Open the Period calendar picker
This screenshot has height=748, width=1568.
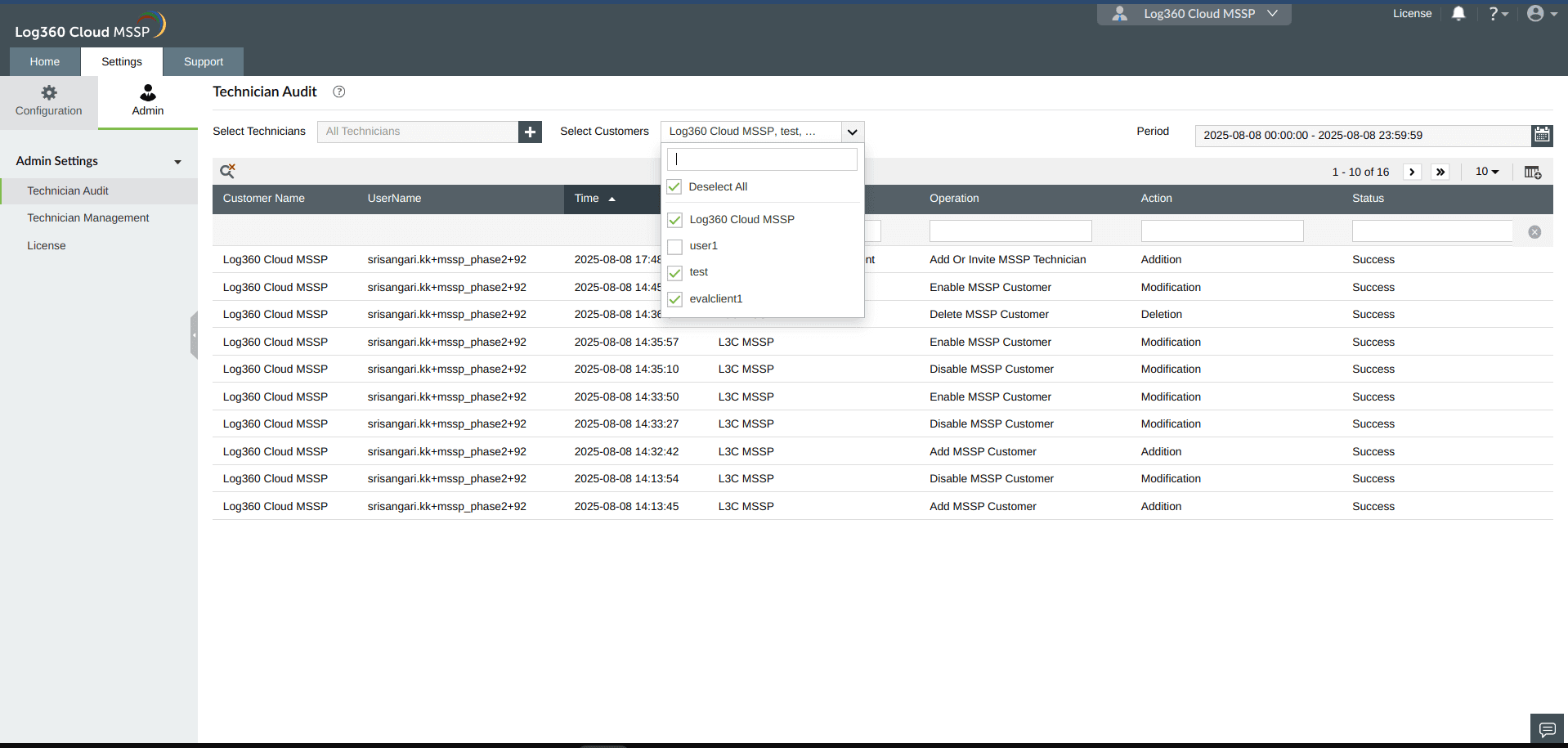coord(1542,135)
